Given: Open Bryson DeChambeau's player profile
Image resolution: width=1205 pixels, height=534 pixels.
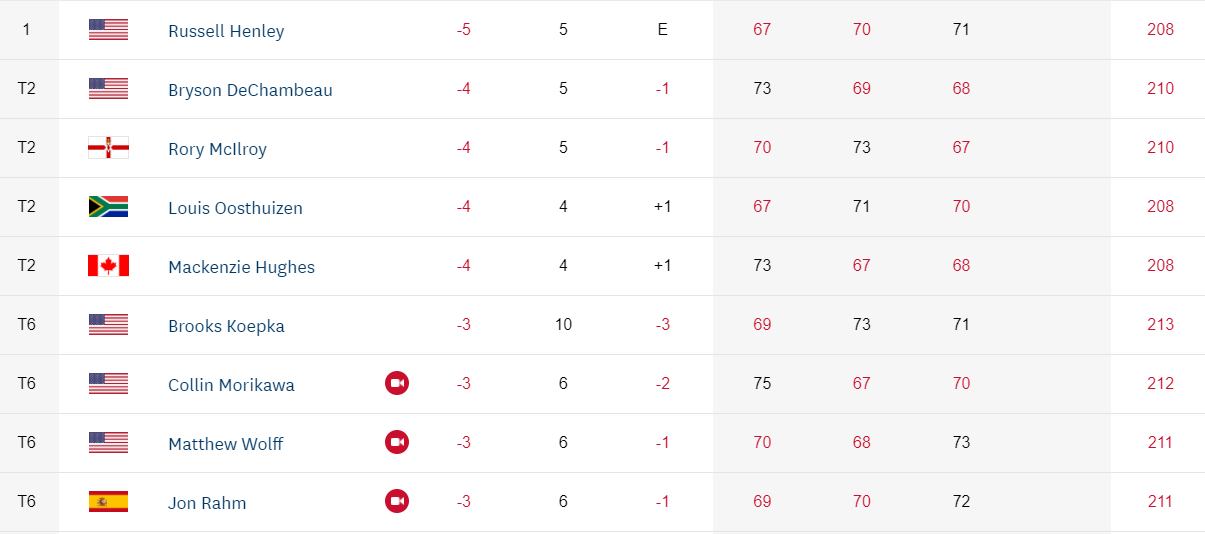Looking at the screenshot, I should click(x=250, y=90).
